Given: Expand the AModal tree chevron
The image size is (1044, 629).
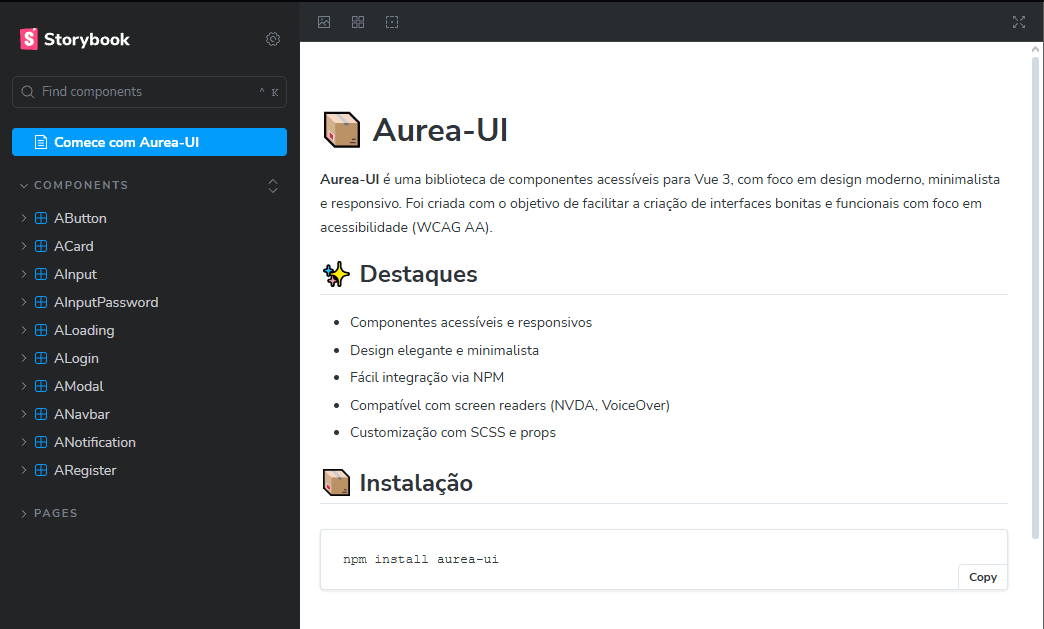Looking at the screenshot, I should coord(24,386).
